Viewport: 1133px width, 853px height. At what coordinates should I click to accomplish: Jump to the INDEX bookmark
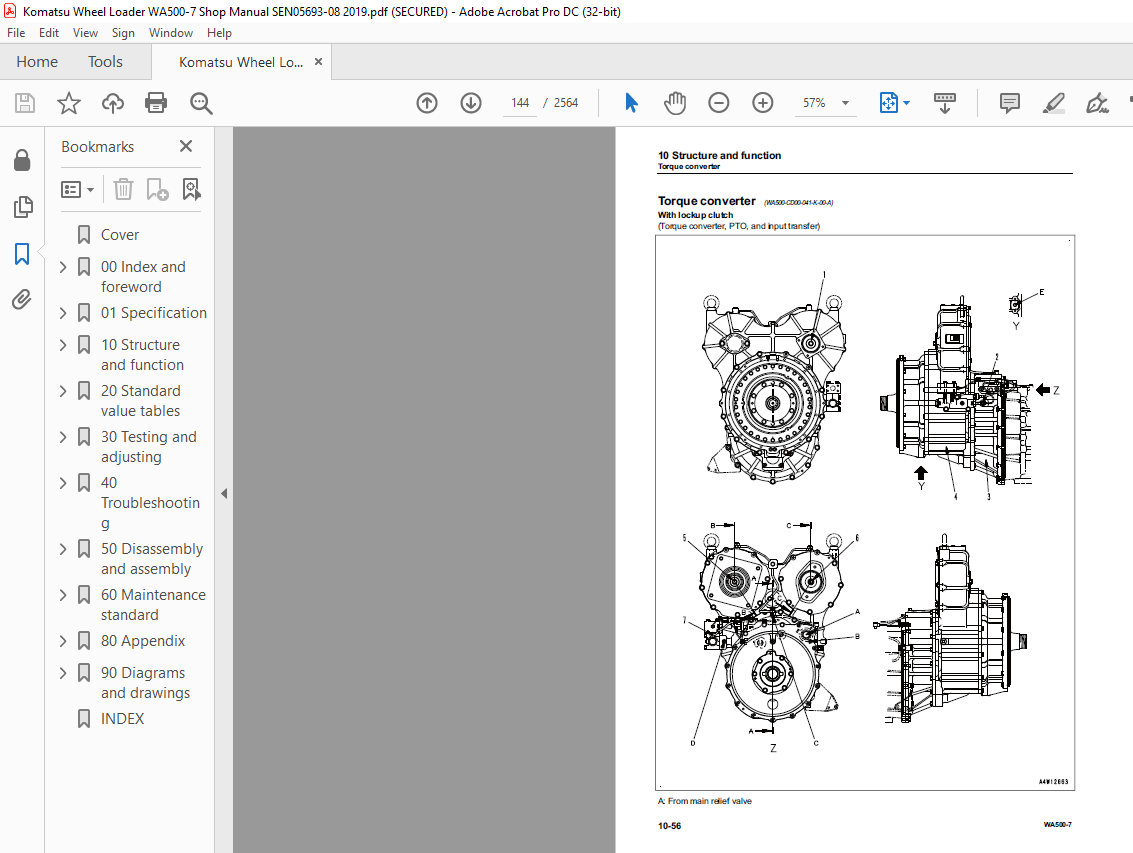[122, 719]
